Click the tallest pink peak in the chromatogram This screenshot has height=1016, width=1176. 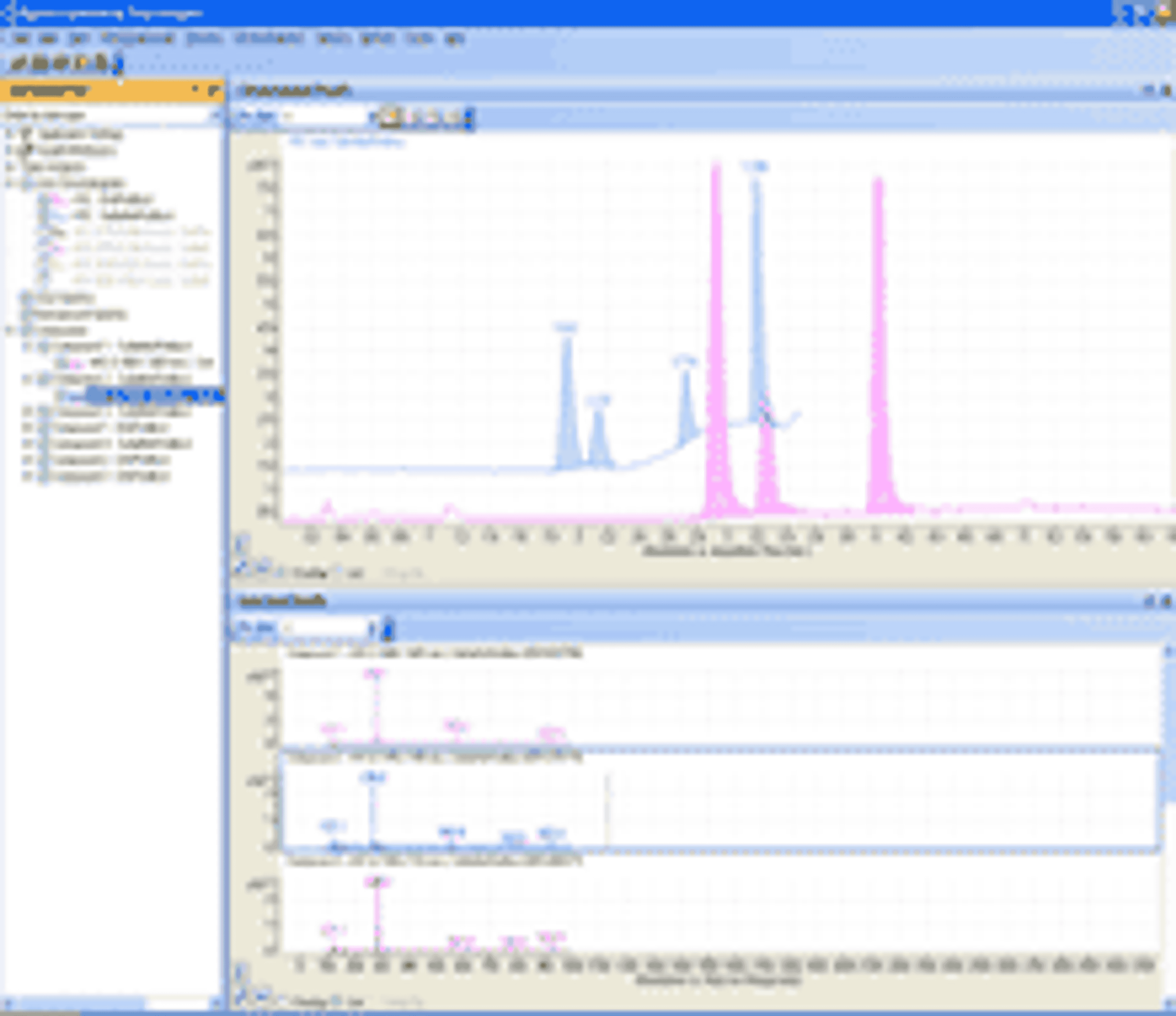tap(716, 341)
